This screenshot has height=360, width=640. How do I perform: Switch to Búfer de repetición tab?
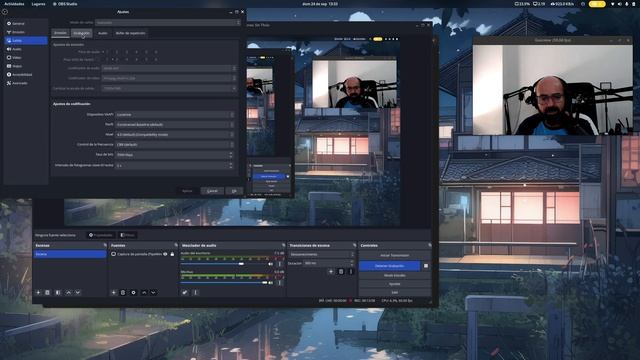click(x=130, y=33)
